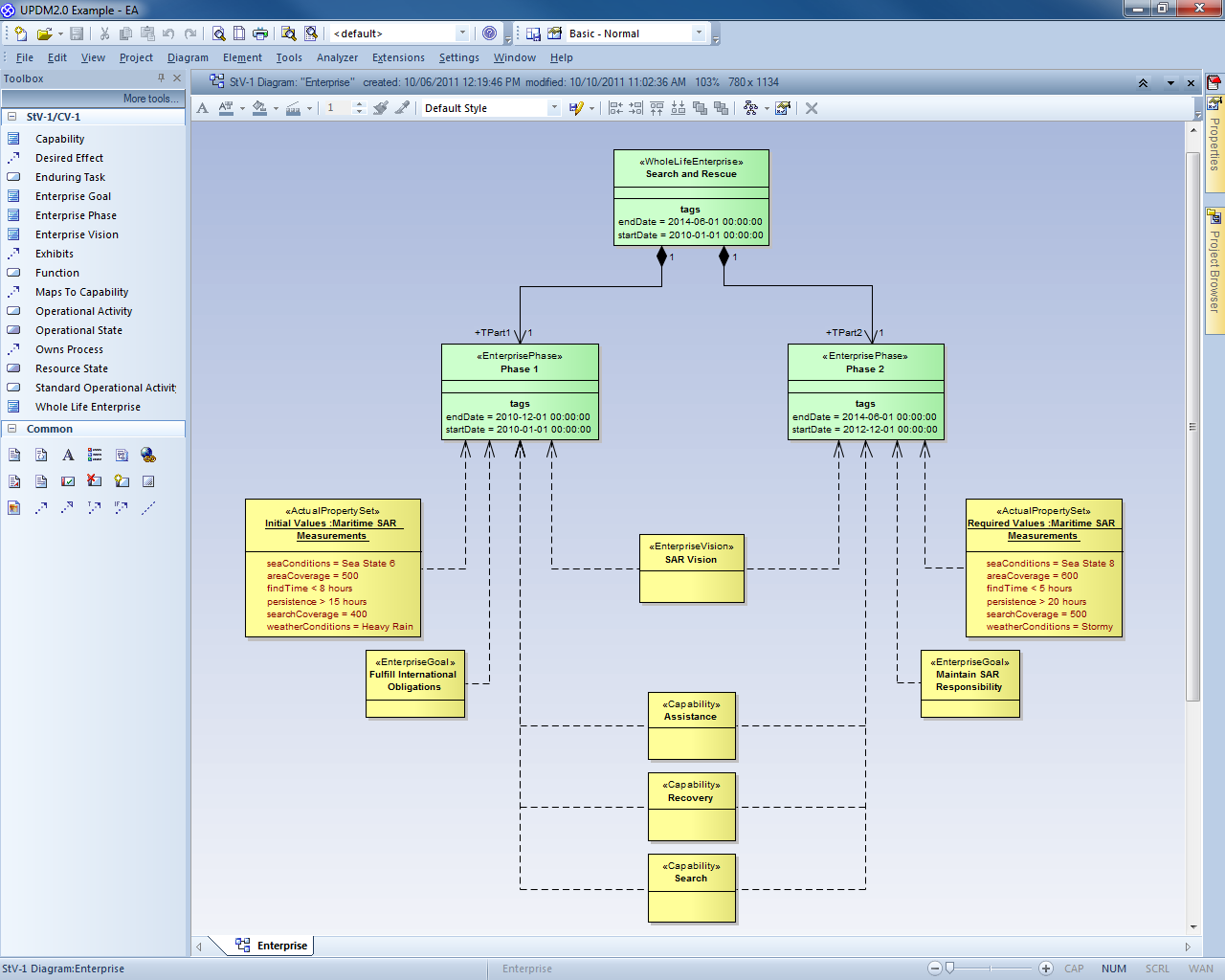Open the Basic - Normal layout dropdown
Screen dimensions: 1225x980
pos(699,33)
